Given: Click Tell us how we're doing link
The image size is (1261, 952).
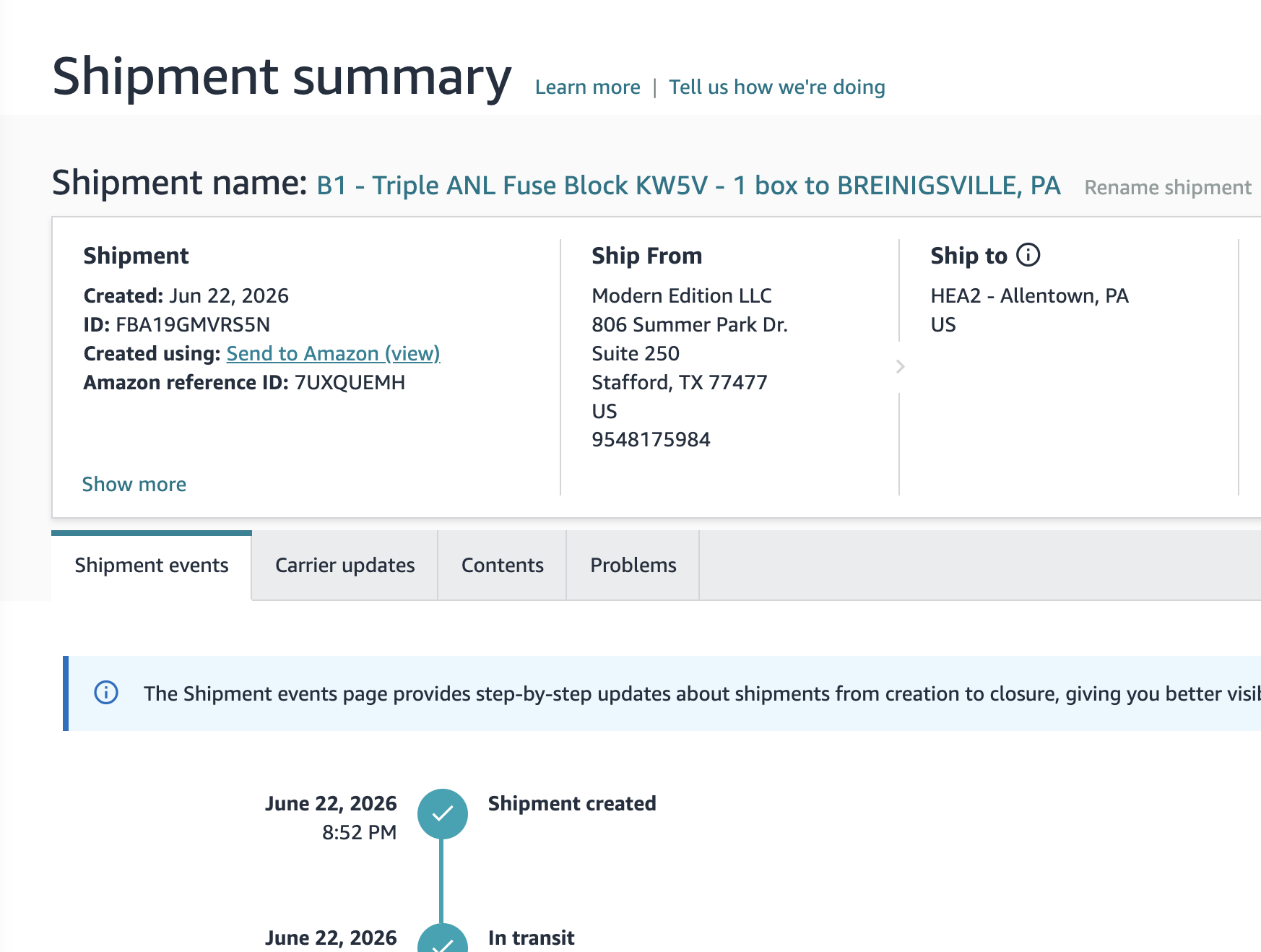Looking at the screenshot, I should 776,87.
